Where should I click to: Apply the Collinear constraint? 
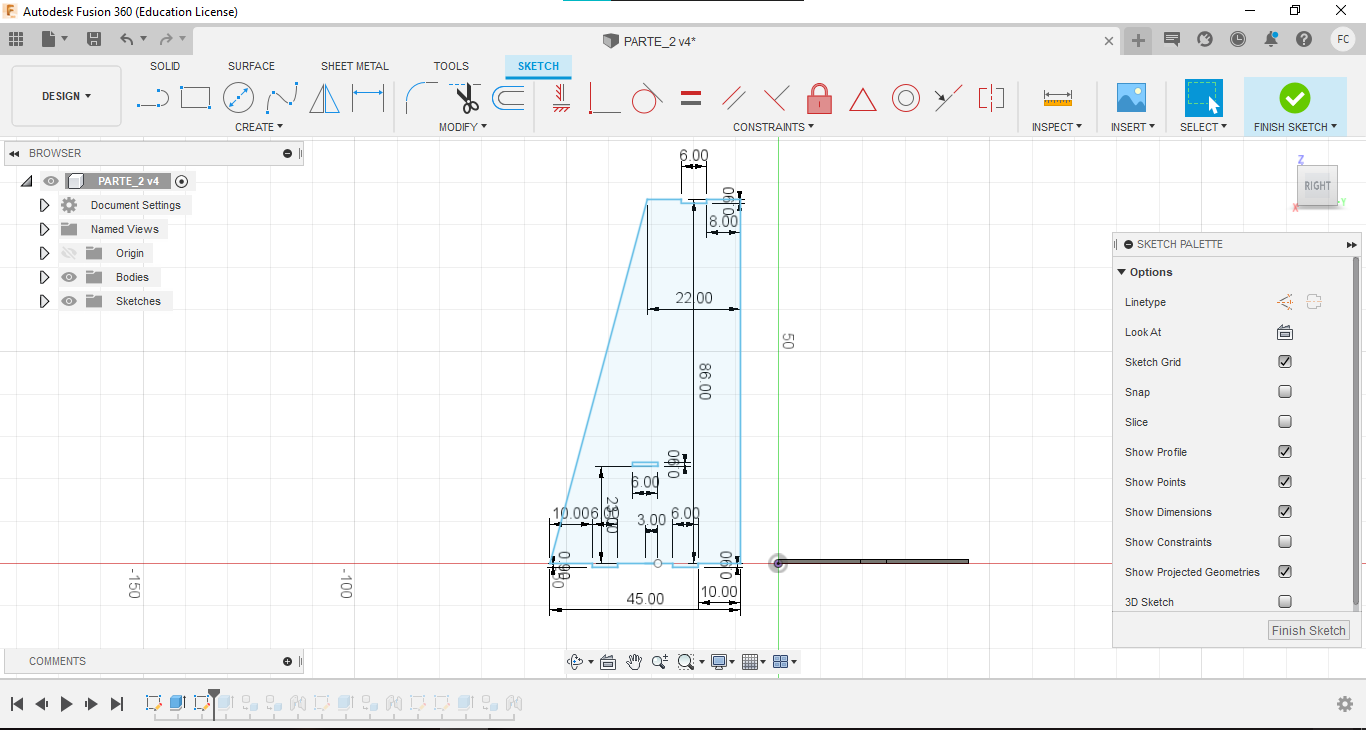(948, 98)
